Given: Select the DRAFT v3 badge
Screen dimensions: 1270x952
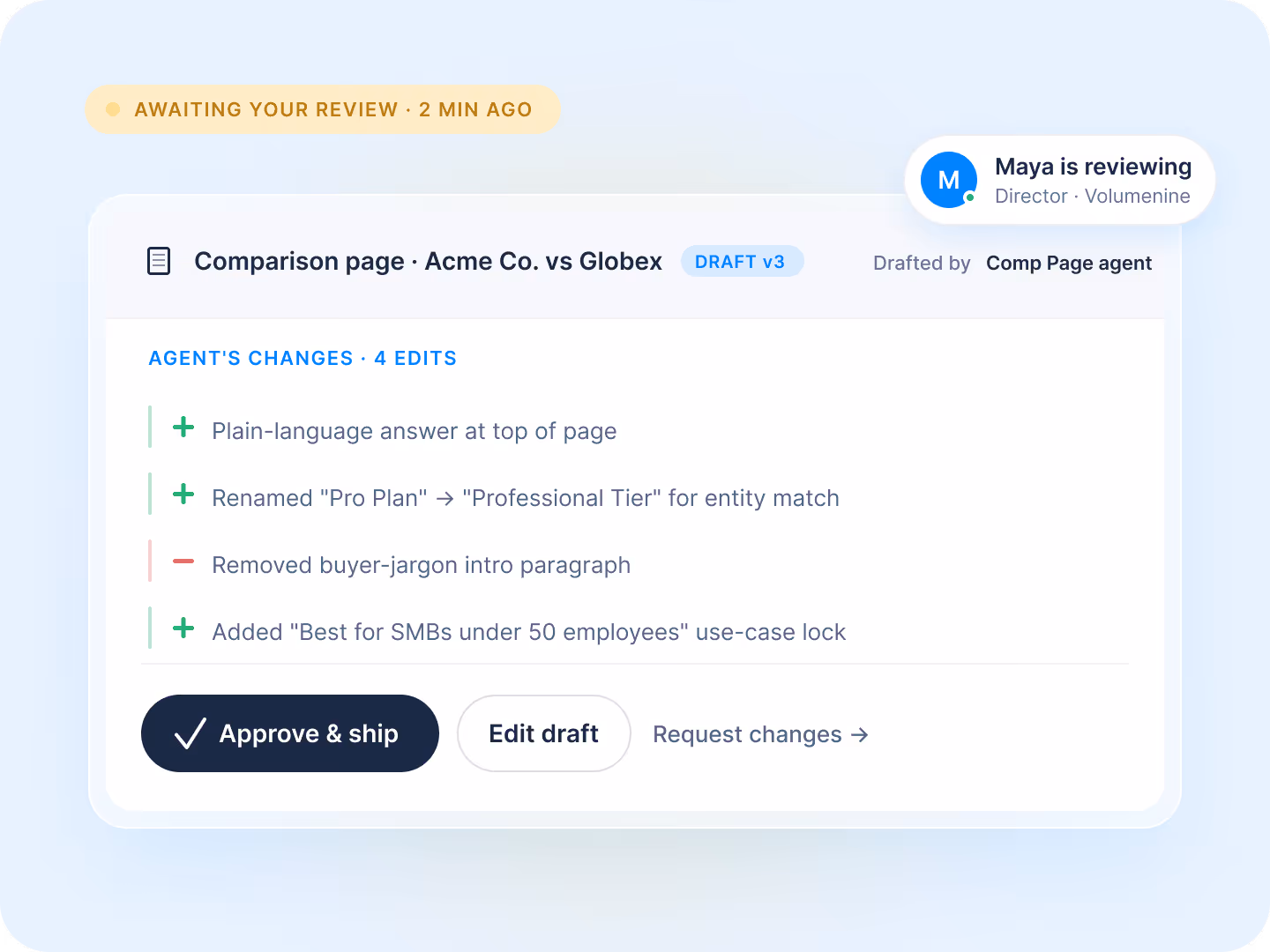Looking at the screenshot, I should (742, 262).
